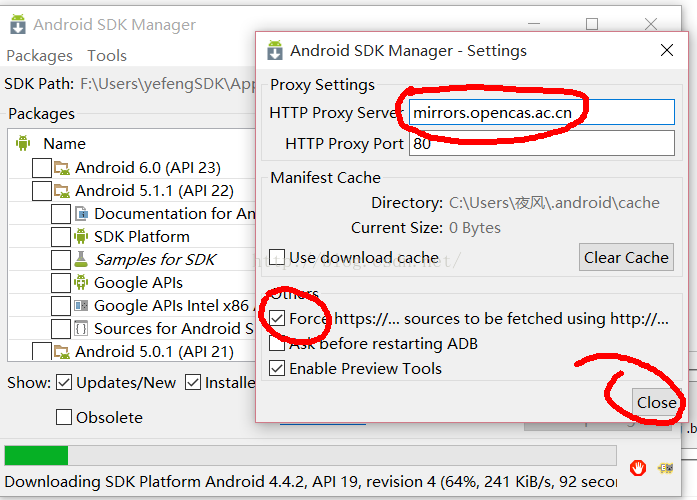Select the Android 6.0 (API 23) row text

148,168
